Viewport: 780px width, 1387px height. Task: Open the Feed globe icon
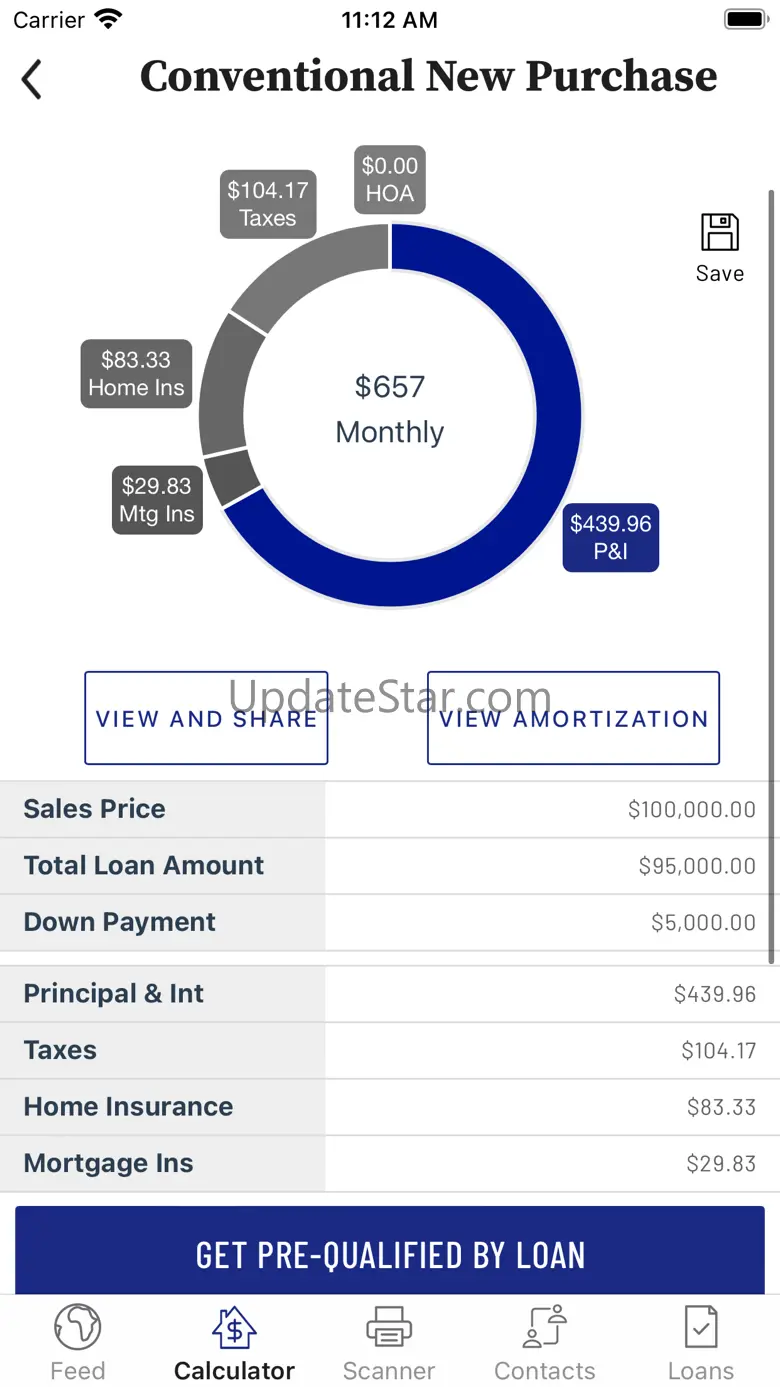coord(78,1328)
